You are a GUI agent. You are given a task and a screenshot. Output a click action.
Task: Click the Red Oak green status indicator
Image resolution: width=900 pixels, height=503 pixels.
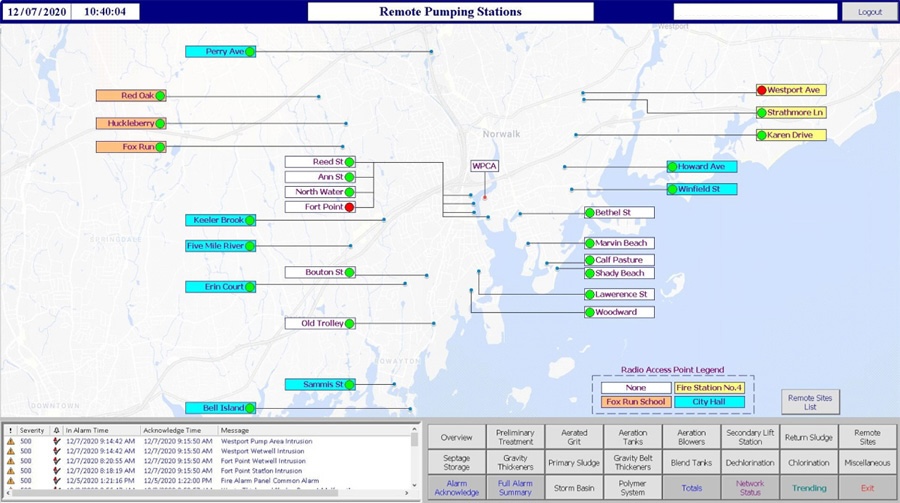[x=160, y=96]
